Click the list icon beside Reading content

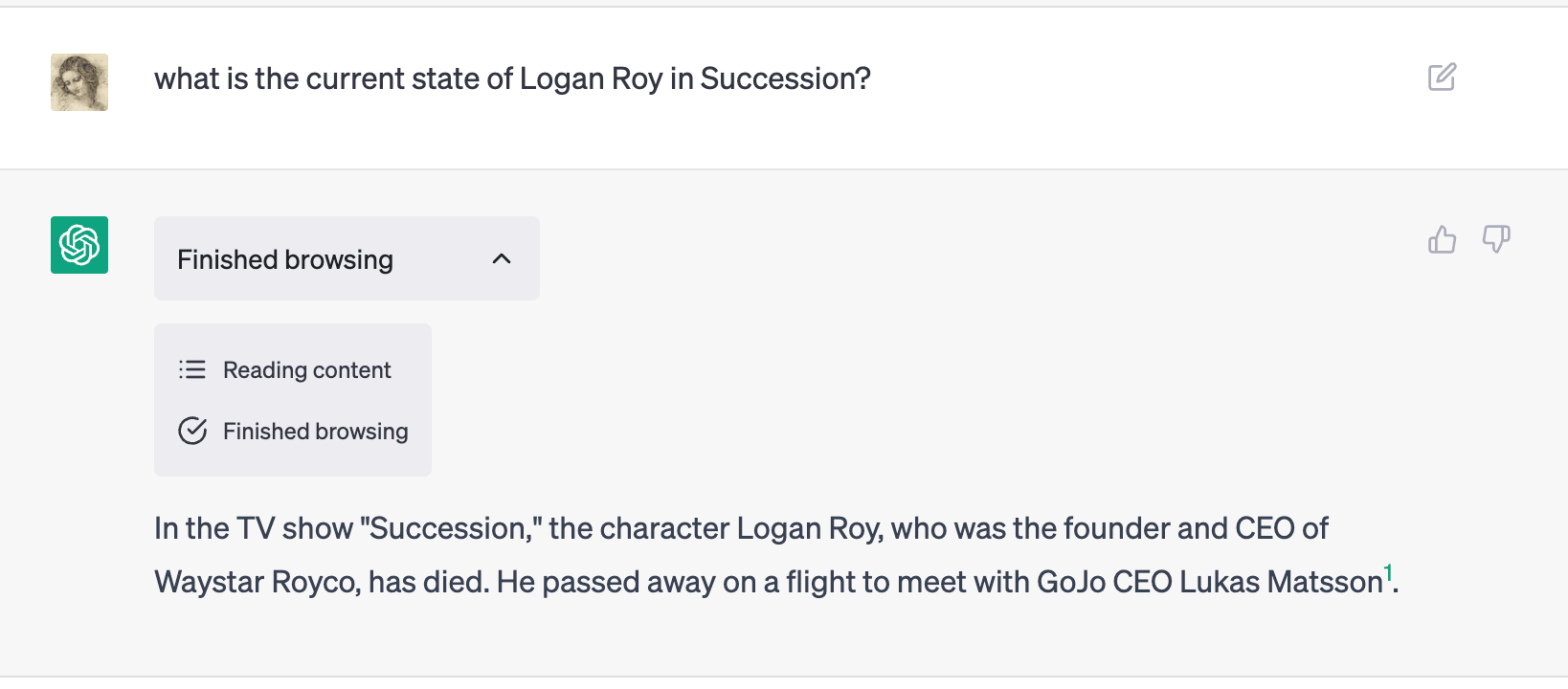pyautogui.click(x=193, y=369)
